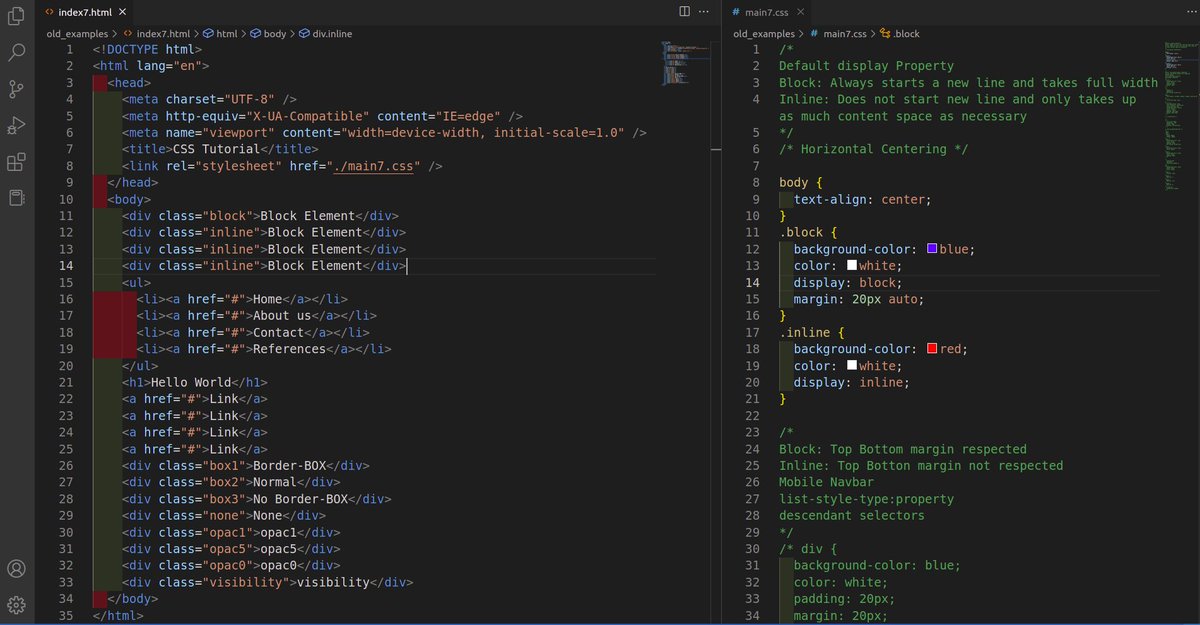Click the "Home" list item text

268,299
